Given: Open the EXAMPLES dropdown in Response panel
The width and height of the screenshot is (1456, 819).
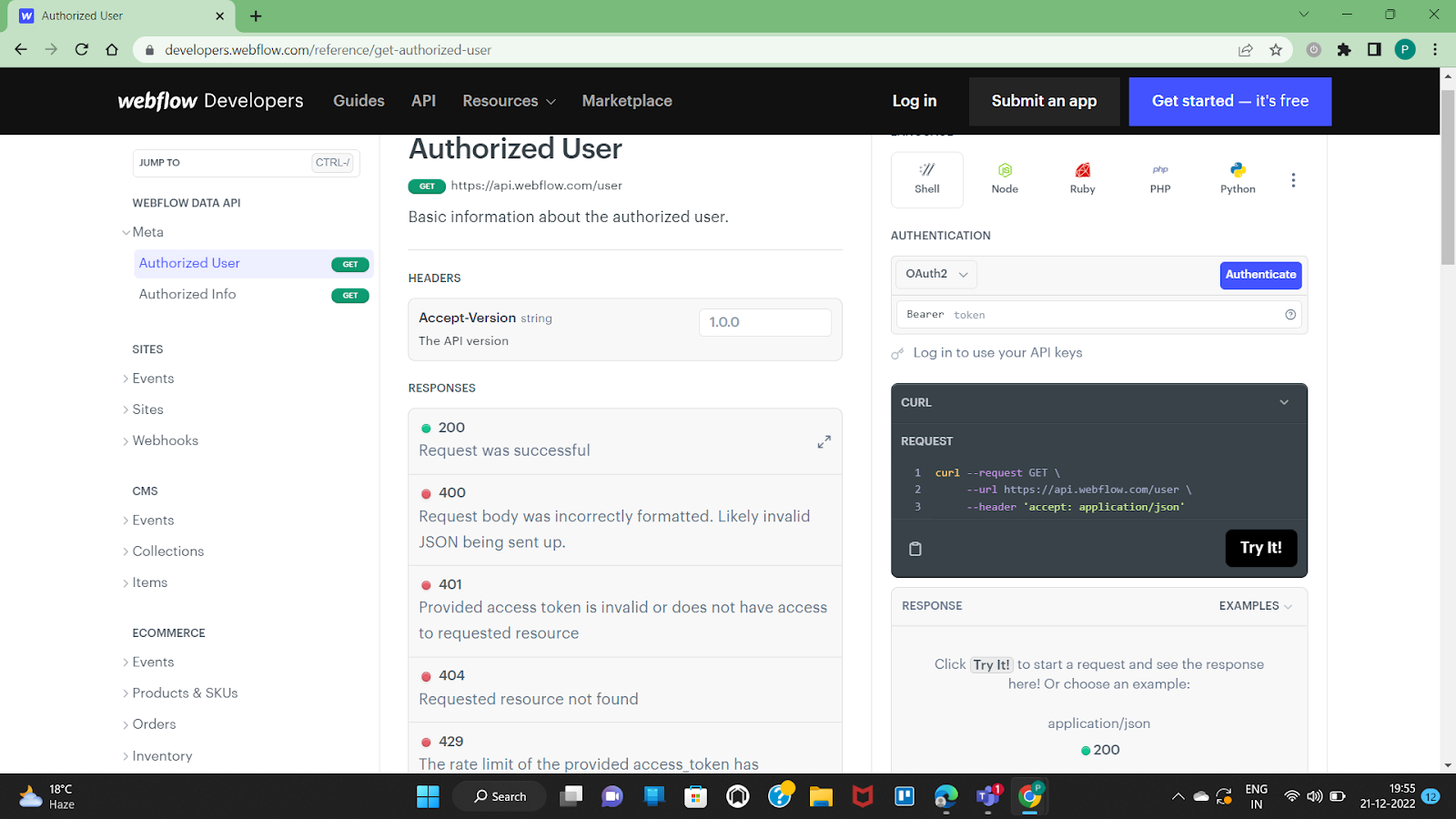Looking at the screenshot, I should point(1256,606).
